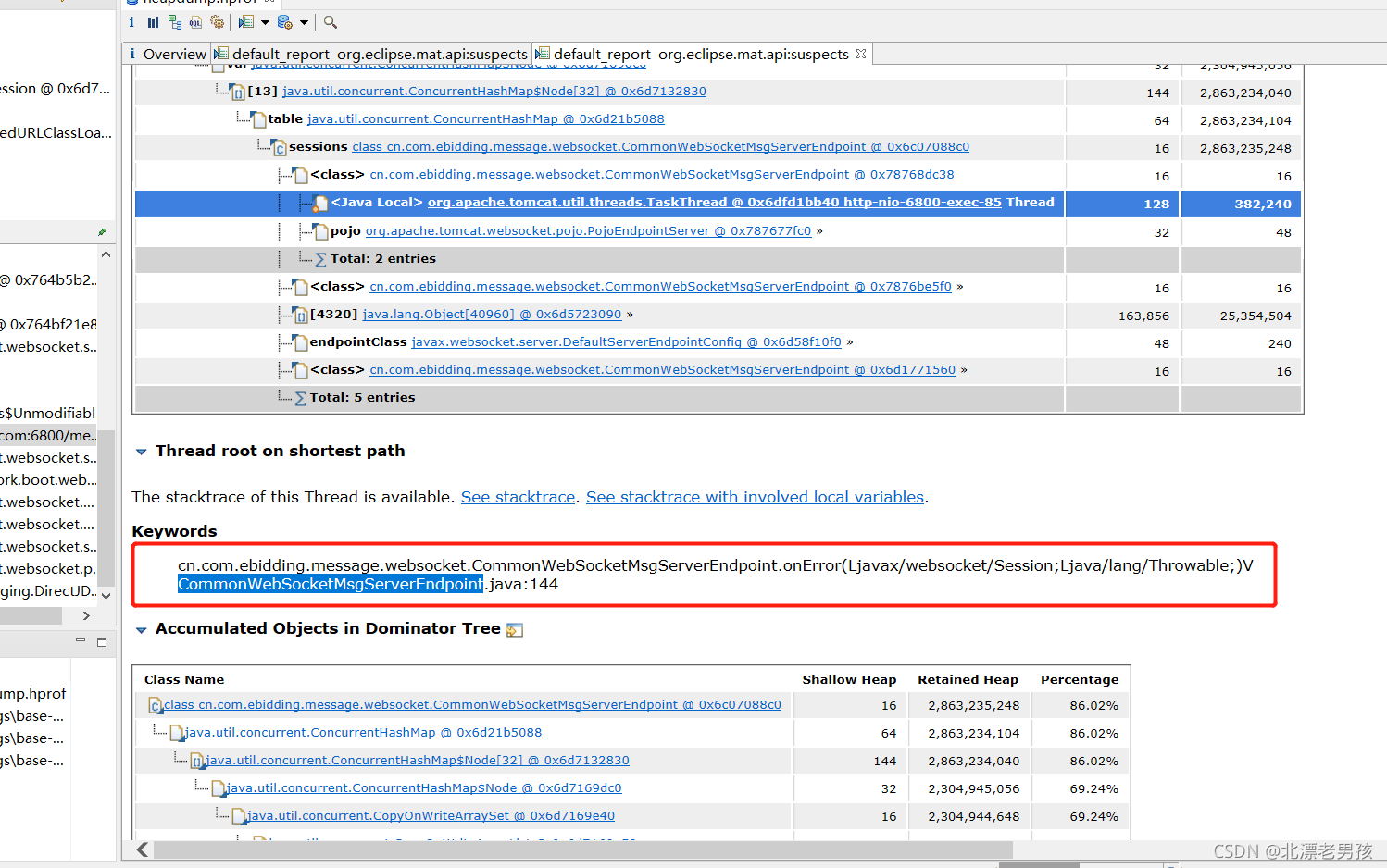Viewport: 1387px width, 868px height.
Task: Open ConcurrentHashMap$Node[32] @ 0x6d7132830 link in the upper tree
Action: coord(494,92)
